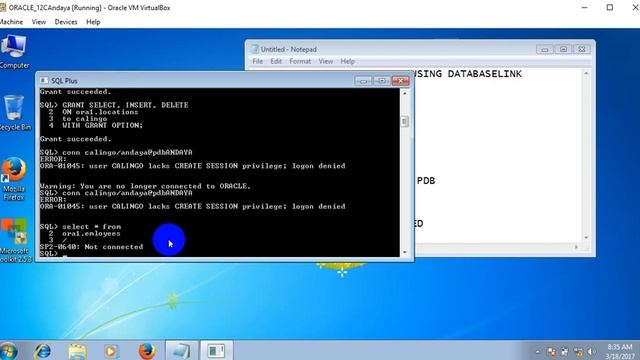Image resolution: width=640 pixels, height=360 pixels.
Task: Click the 'PDB' text in Notepad
Action: coord(426,181)
